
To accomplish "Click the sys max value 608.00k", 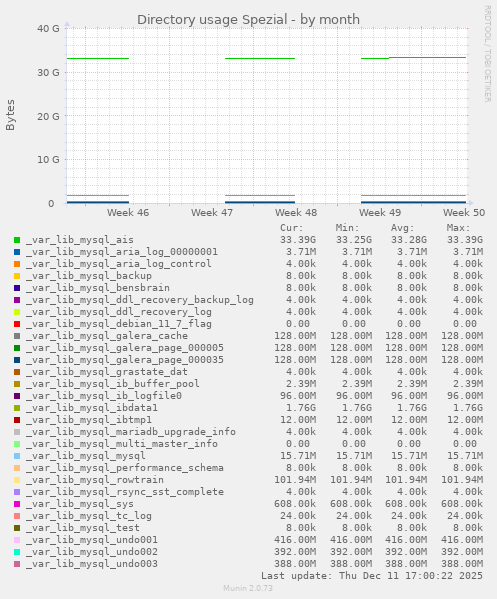I will (462, 504).
